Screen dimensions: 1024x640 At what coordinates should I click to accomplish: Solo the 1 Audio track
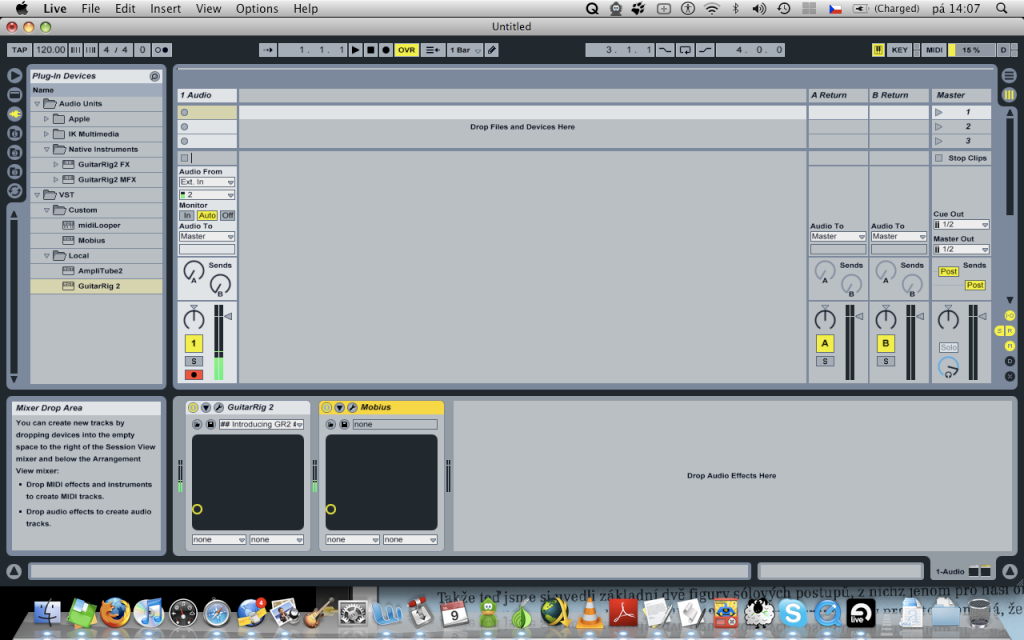pos(193,361)
